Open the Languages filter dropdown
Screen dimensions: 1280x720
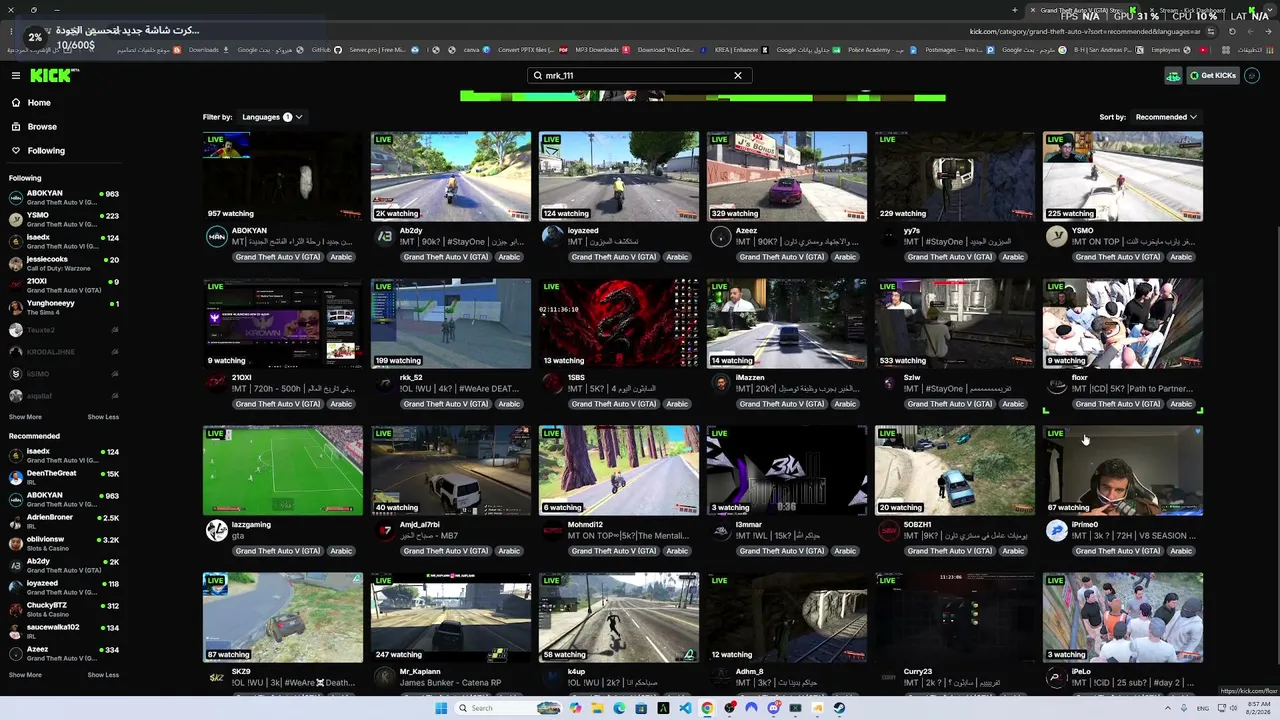click(x=272, y=117)
